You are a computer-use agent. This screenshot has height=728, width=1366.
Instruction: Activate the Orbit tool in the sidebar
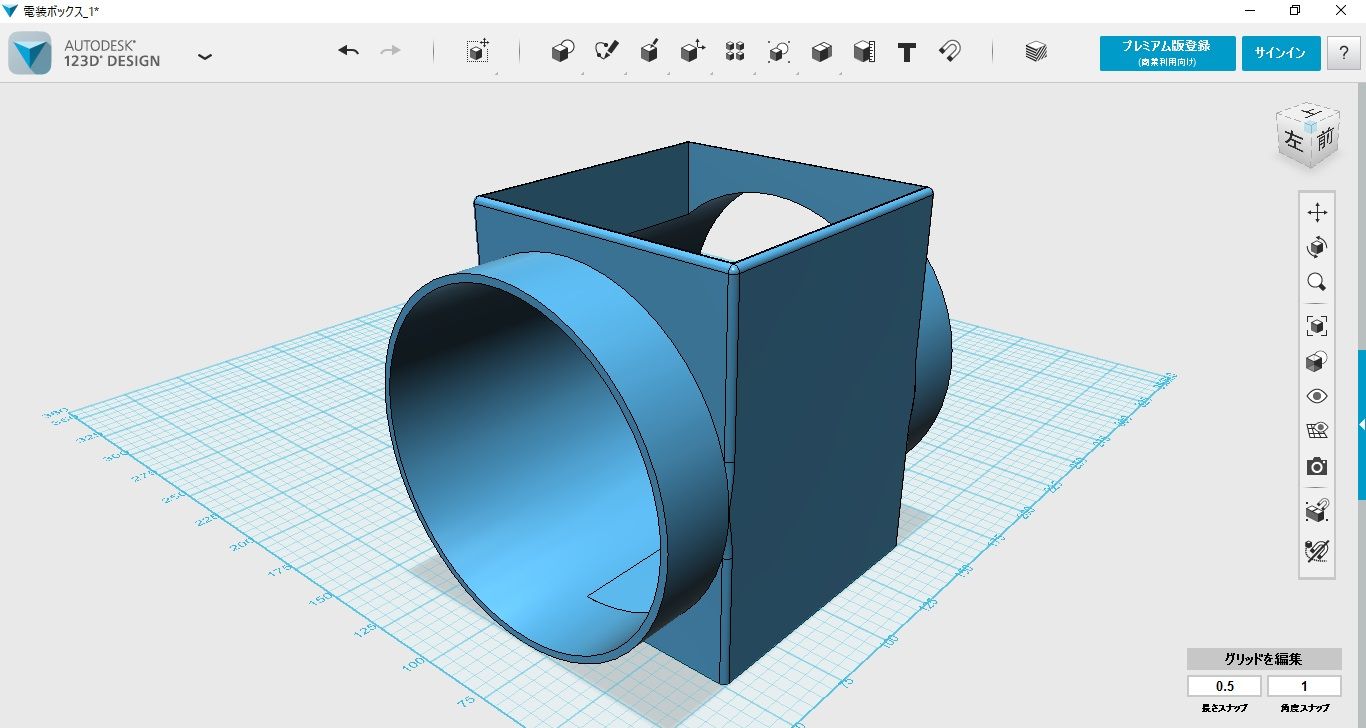click(1317, 247)
